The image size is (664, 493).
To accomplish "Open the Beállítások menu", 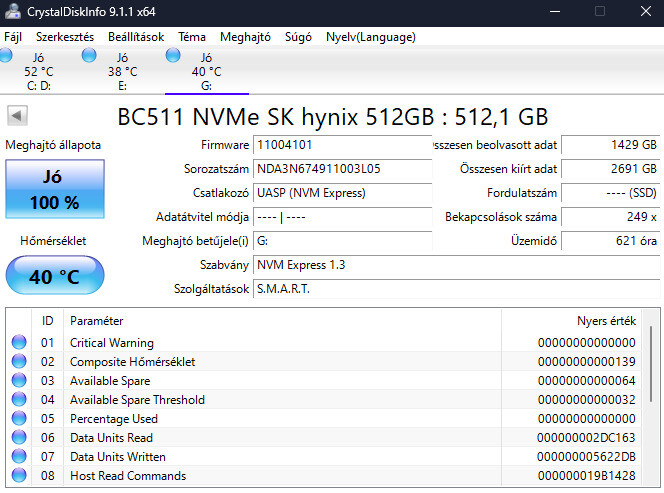I will tap(137, 37).
